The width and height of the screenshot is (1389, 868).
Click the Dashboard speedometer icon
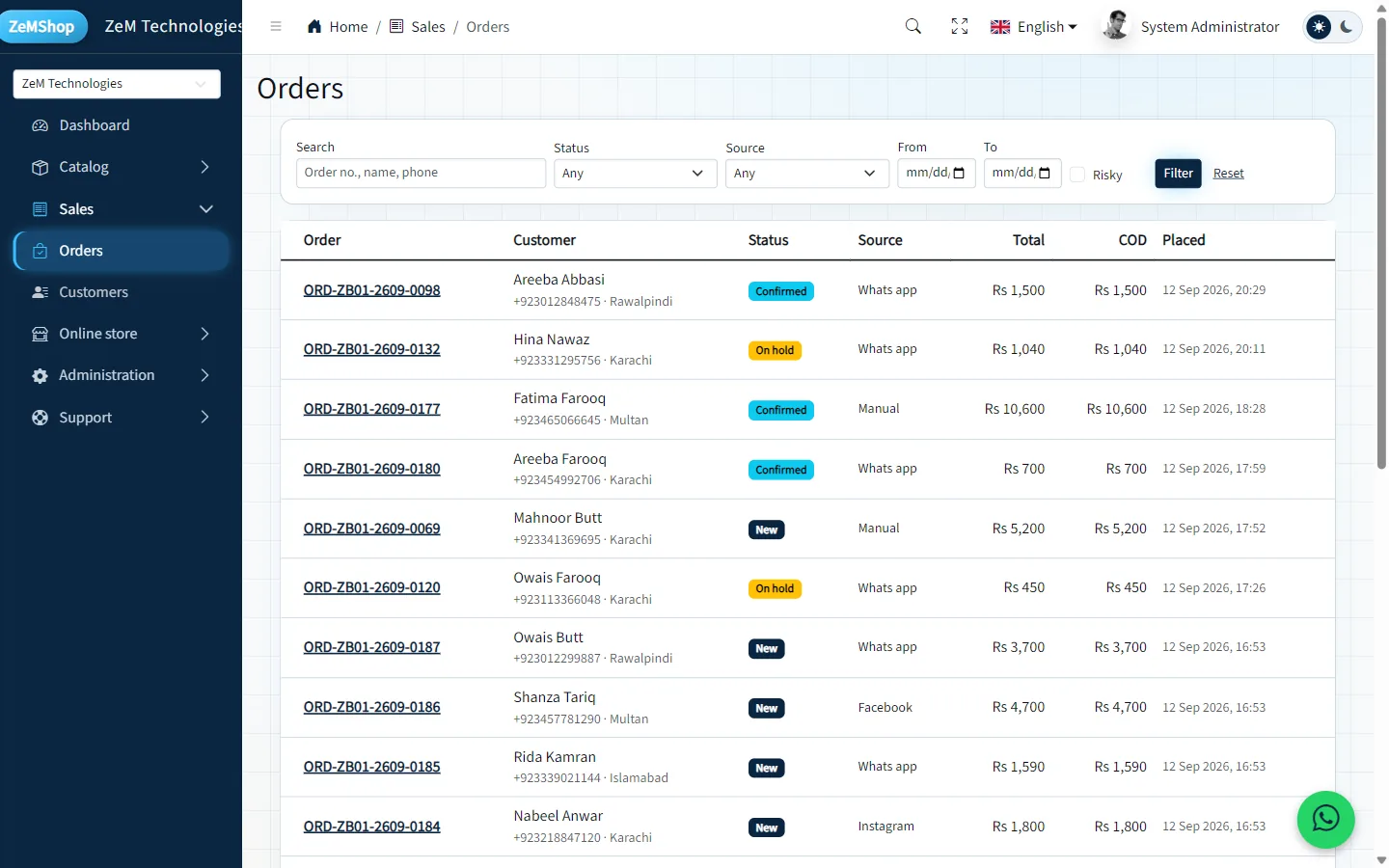coord(40,125)
